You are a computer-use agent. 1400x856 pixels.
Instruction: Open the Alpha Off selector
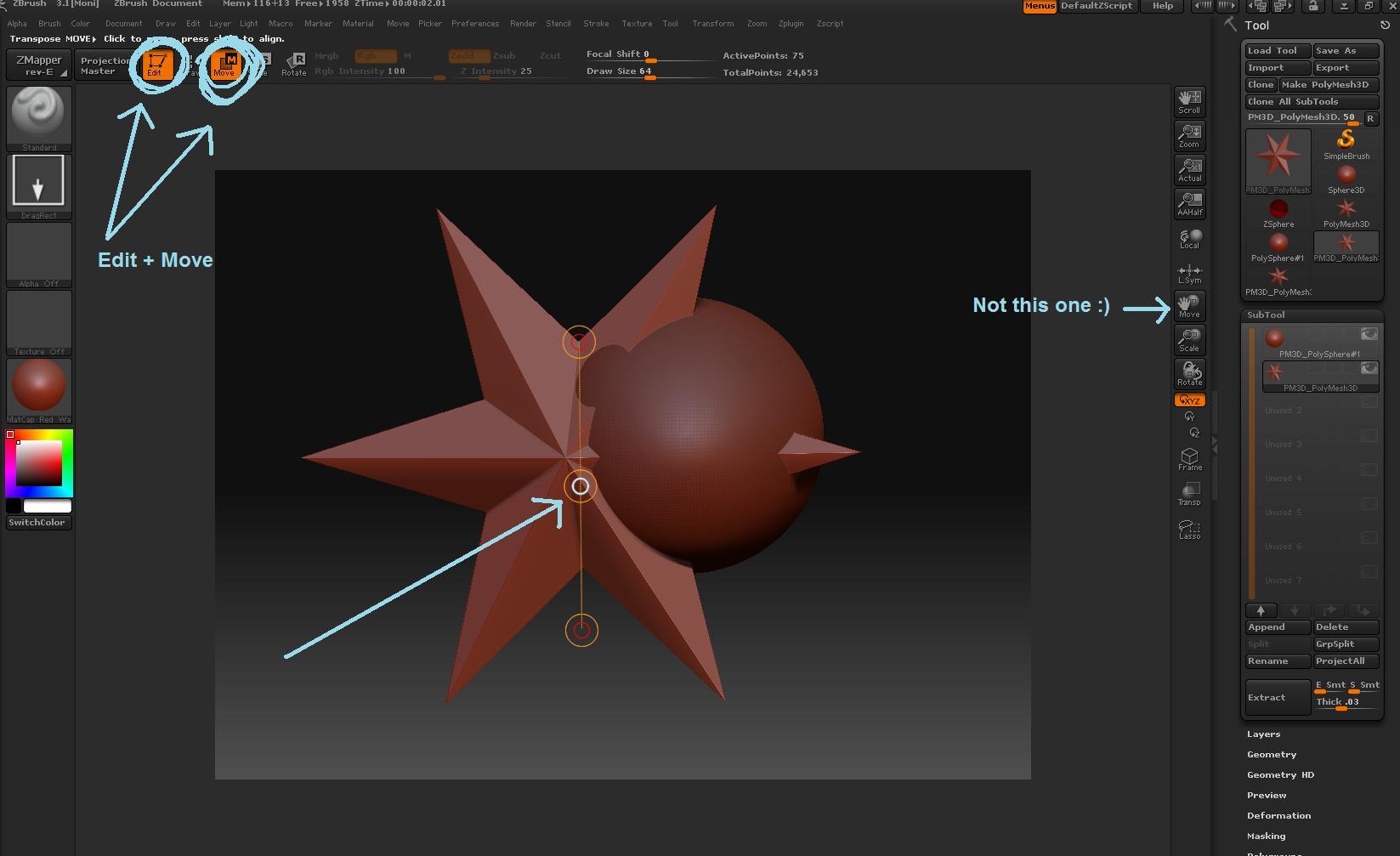[39, 254]
